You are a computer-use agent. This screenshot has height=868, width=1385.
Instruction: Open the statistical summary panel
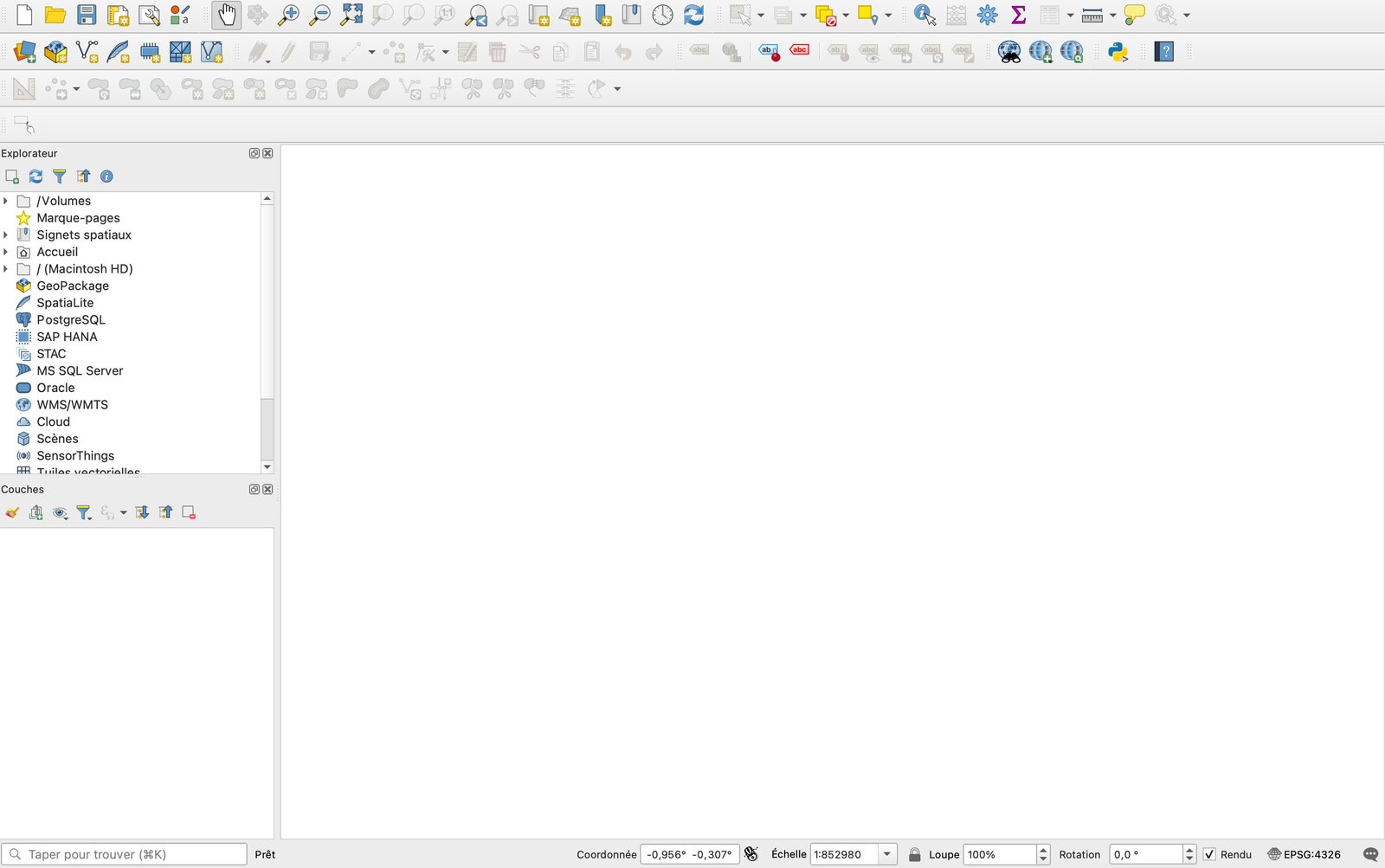1019,15
